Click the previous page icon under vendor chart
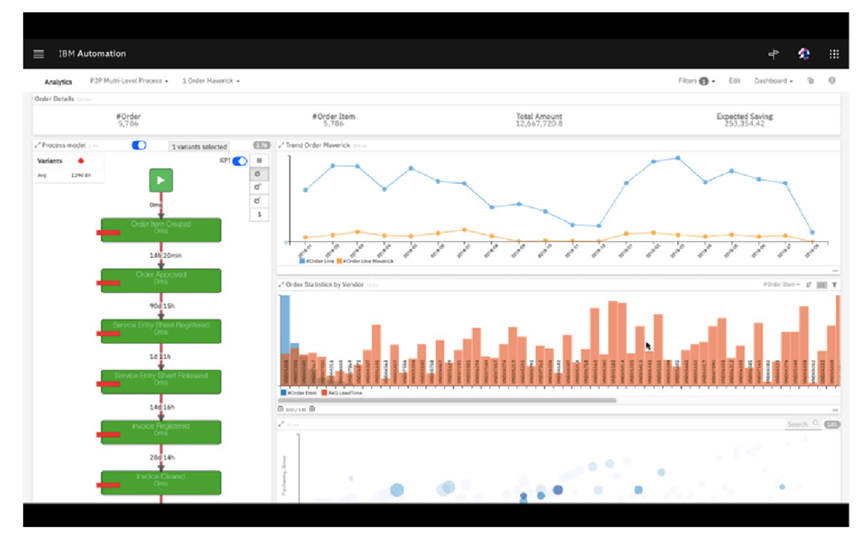 pyautogui.click(x=280, y=410)
